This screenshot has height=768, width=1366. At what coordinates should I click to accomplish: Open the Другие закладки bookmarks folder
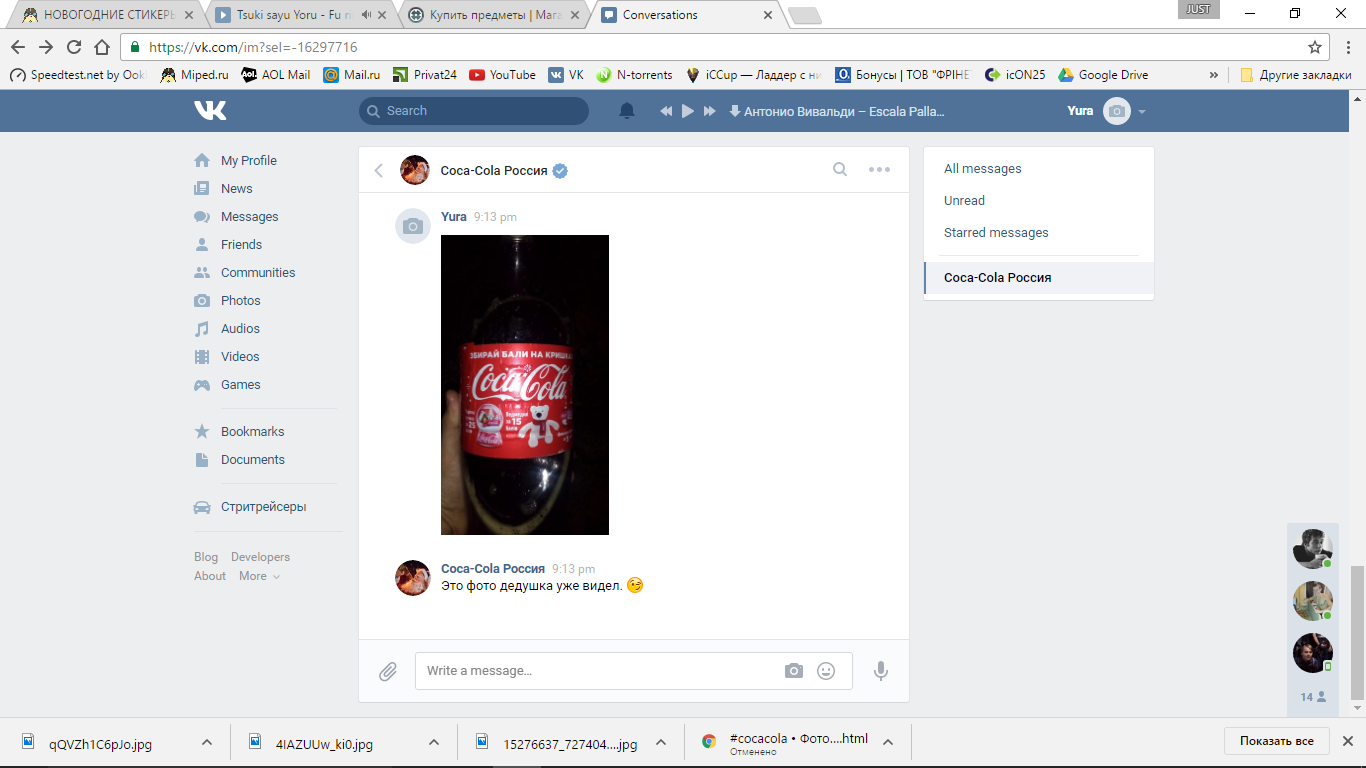tap(1295, 75)
